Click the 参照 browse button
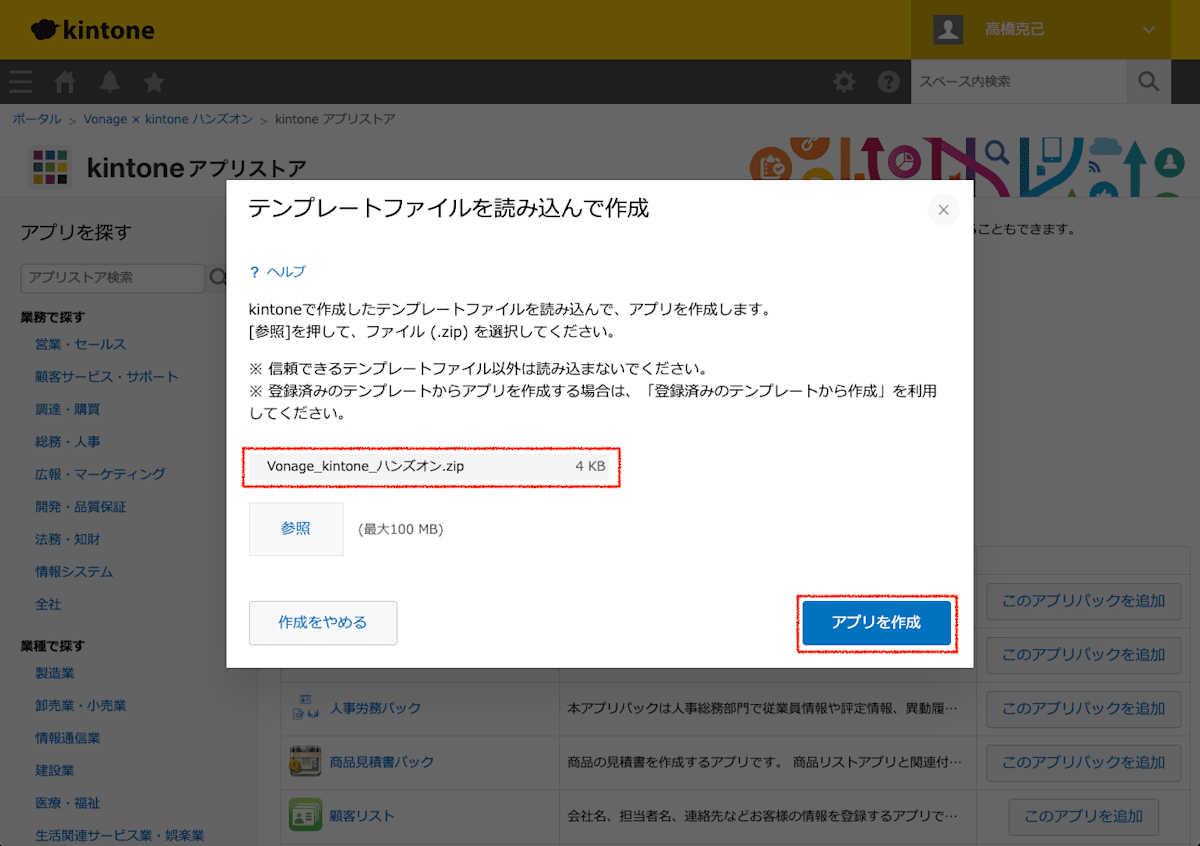The height and width of the screenshot is (846, 1200). pos(296,529)
